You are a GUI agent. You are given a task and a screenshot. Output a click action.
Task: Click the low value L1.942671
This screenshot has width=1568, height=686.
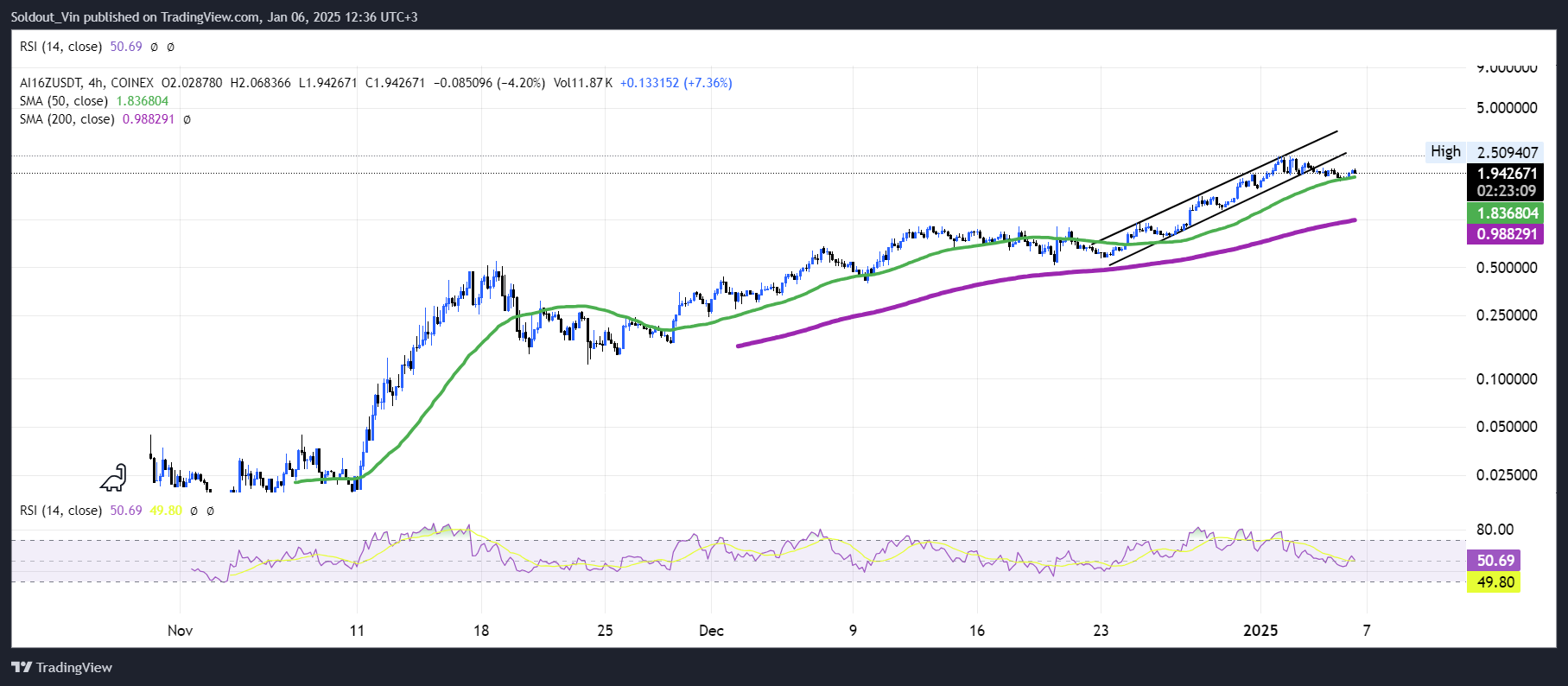tap(328, 83)
